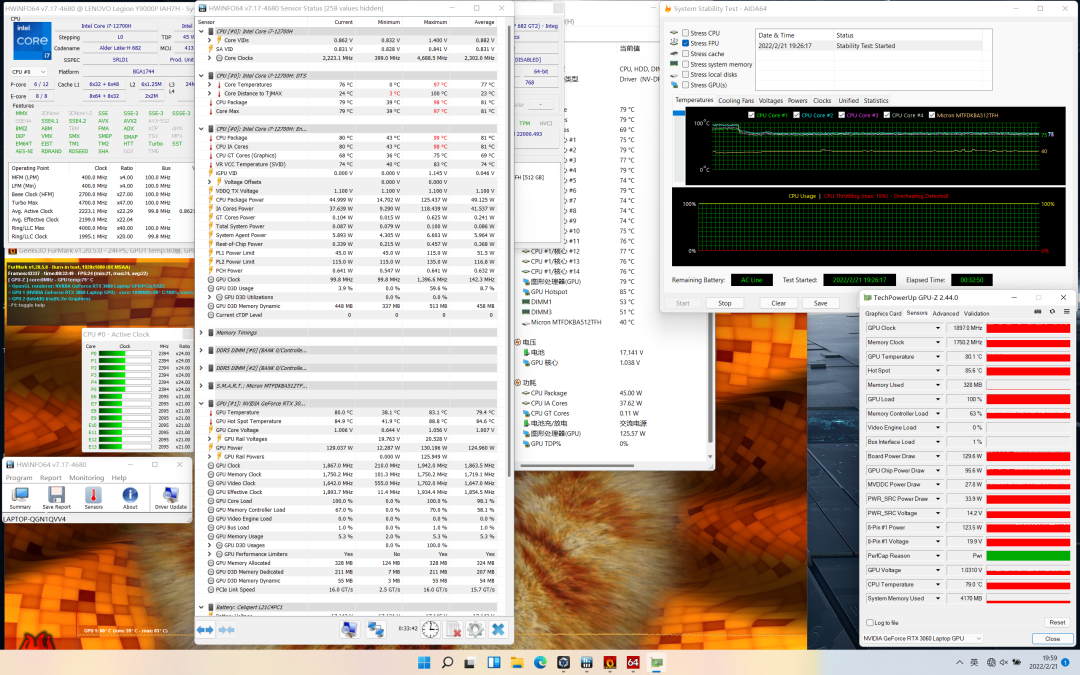
Task: Reset sensor clock timer icon
Action: pyautogui.click(x=430, y=629)
